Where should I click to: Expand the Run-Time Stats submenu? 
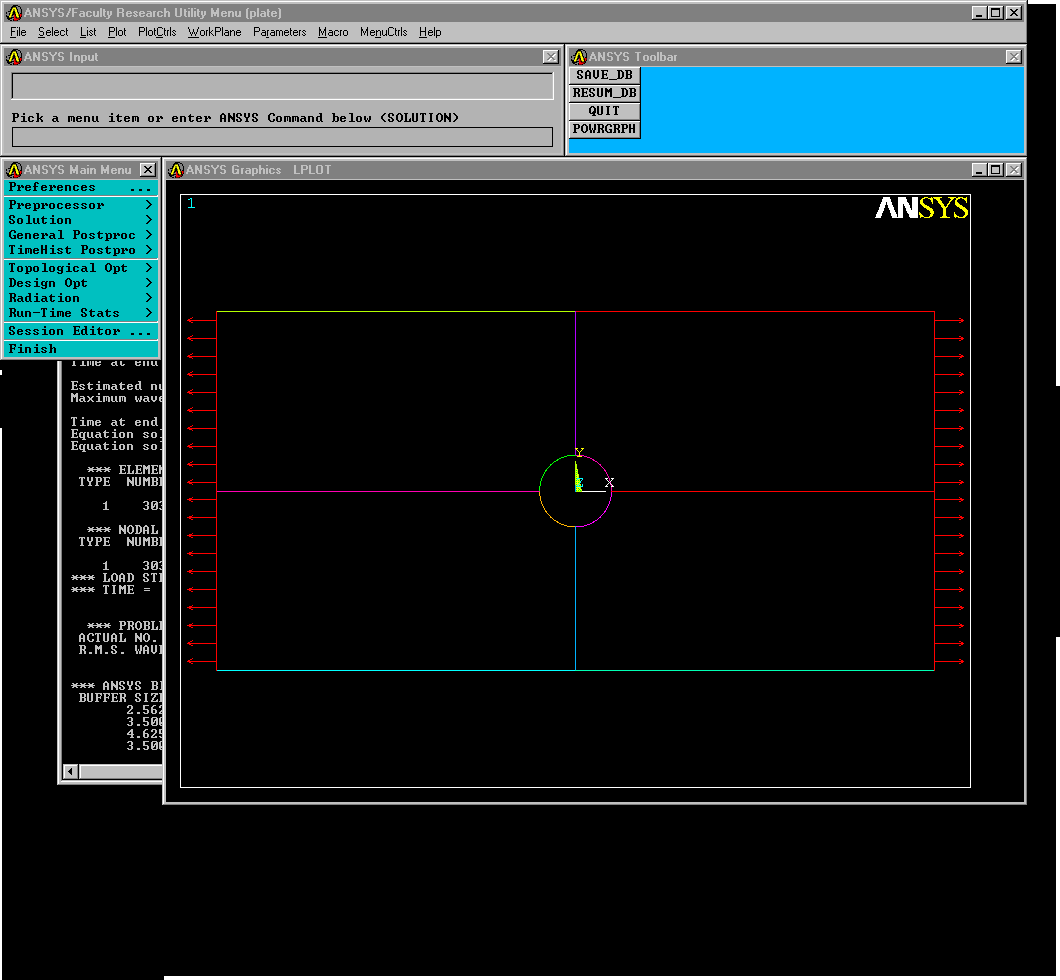click(x=80, y=313)
